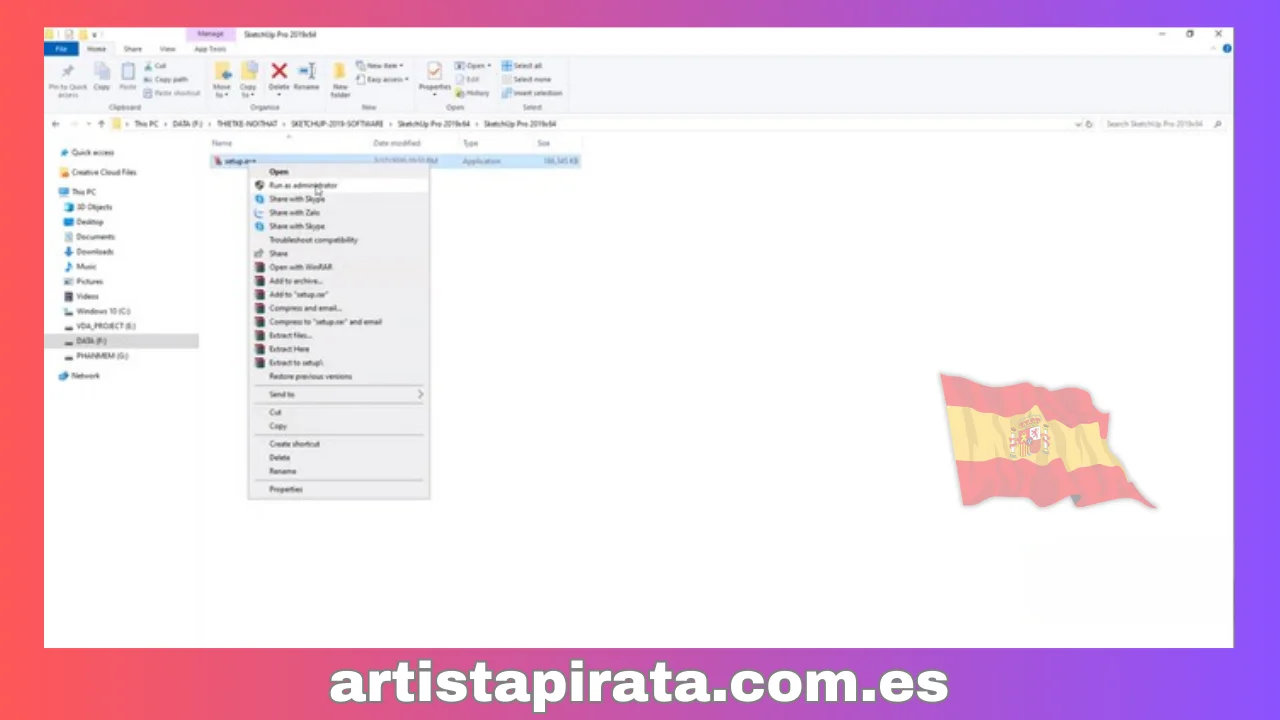Click Invert selection in ribbon
Screen dimensions: 1280x720
[x=532, y=93]
